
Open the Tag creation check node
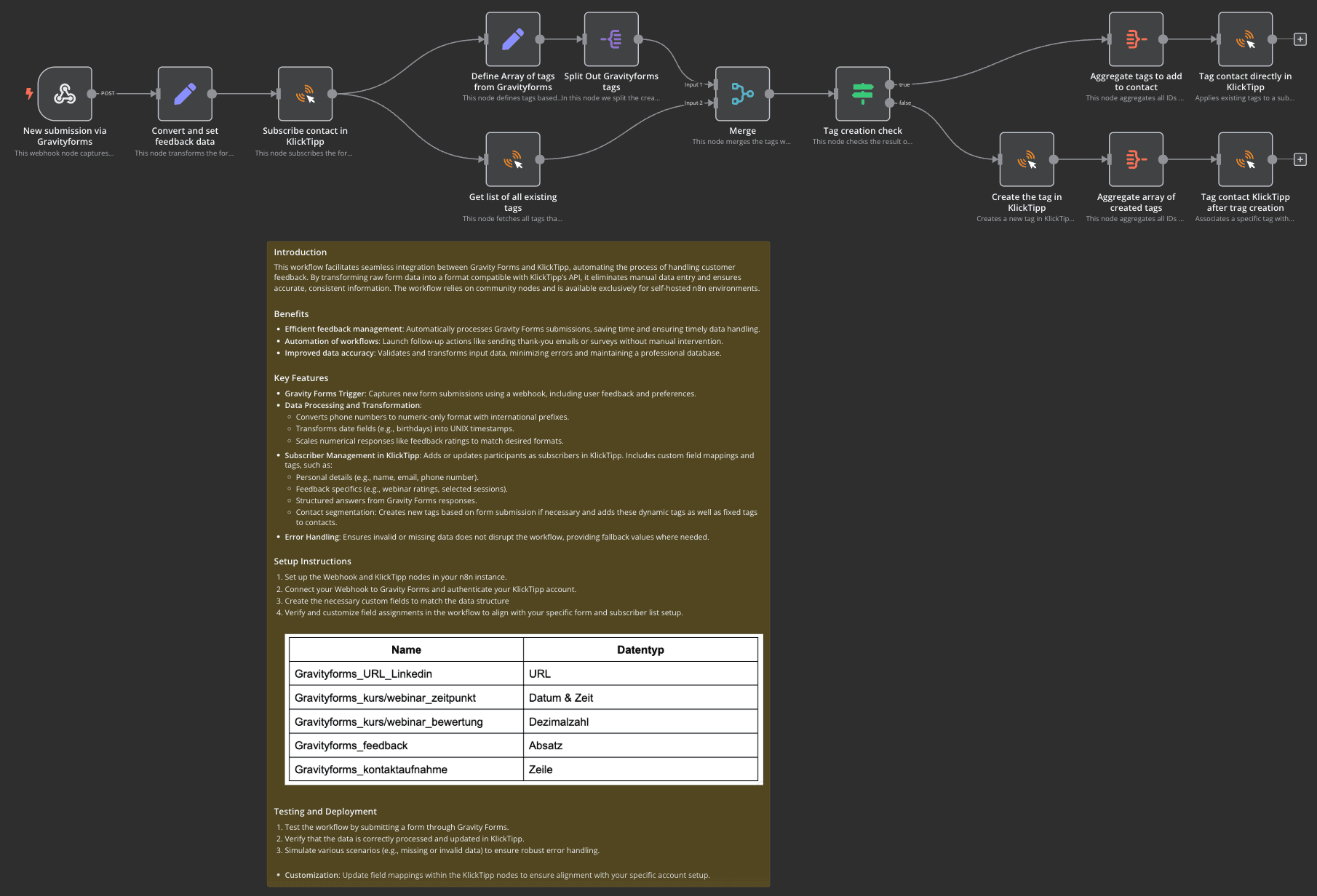[x=862, y=94]
